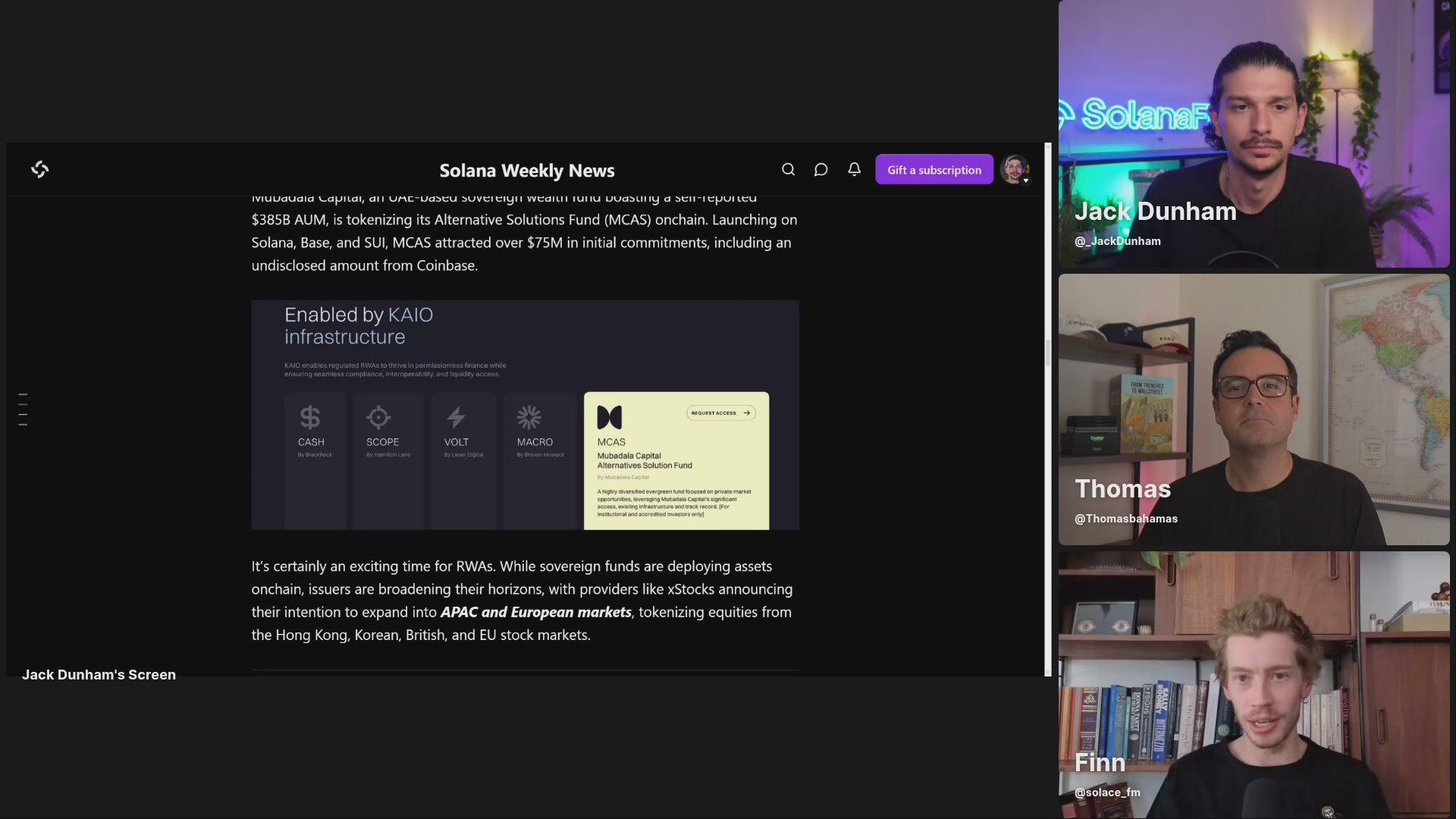Click the 'By Laser Digital' caption under VOLT
This screenshot has width=1456, height=819.
[x=463, y=455]
